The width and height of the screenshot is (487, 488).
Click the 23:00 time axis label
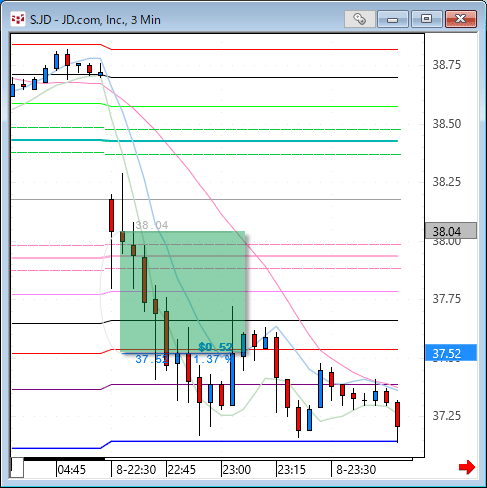click(236, 470)
